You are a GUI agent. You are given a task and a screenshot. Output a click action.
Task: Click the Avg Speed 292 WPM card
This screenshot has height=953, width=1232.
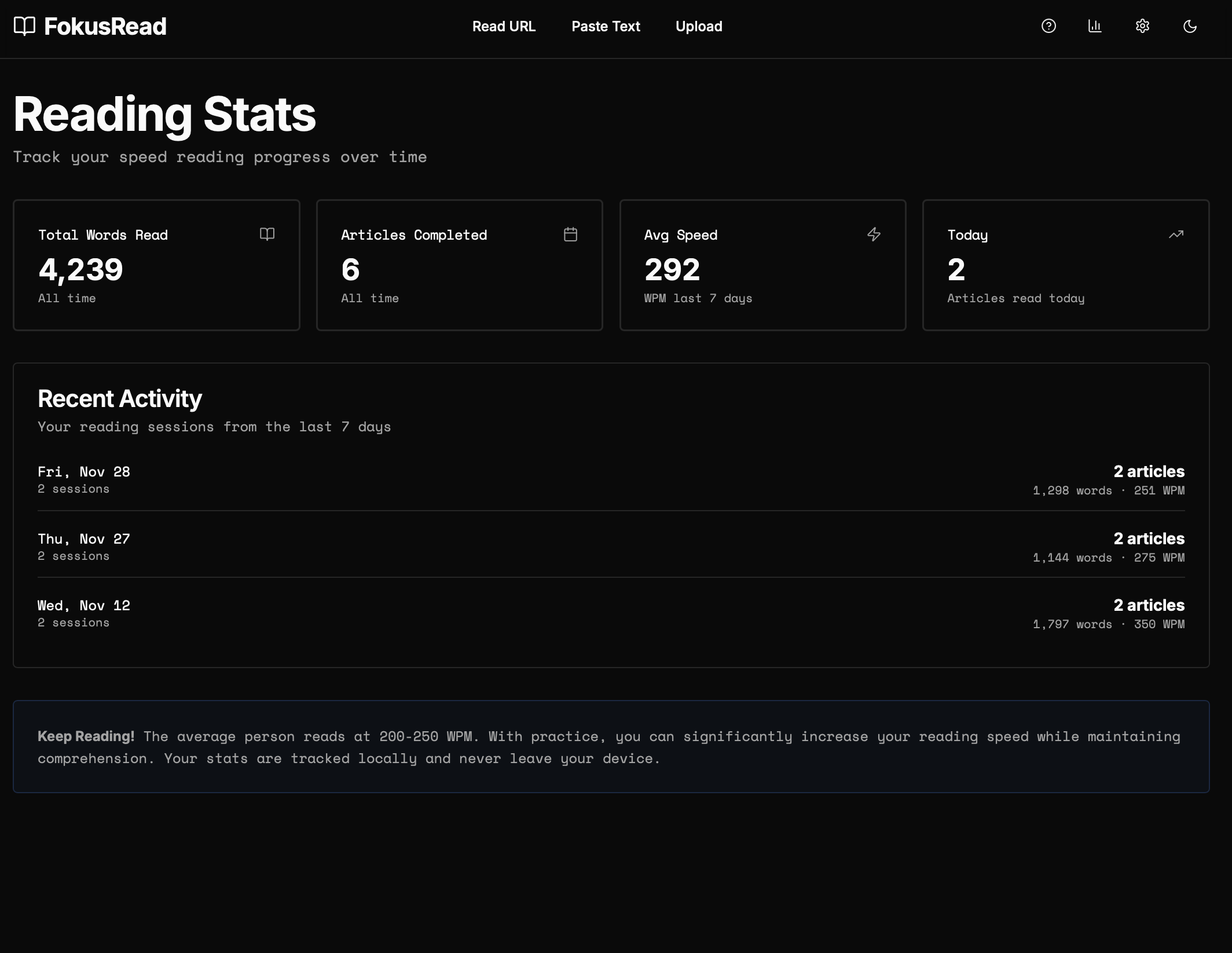click(762, 265)
